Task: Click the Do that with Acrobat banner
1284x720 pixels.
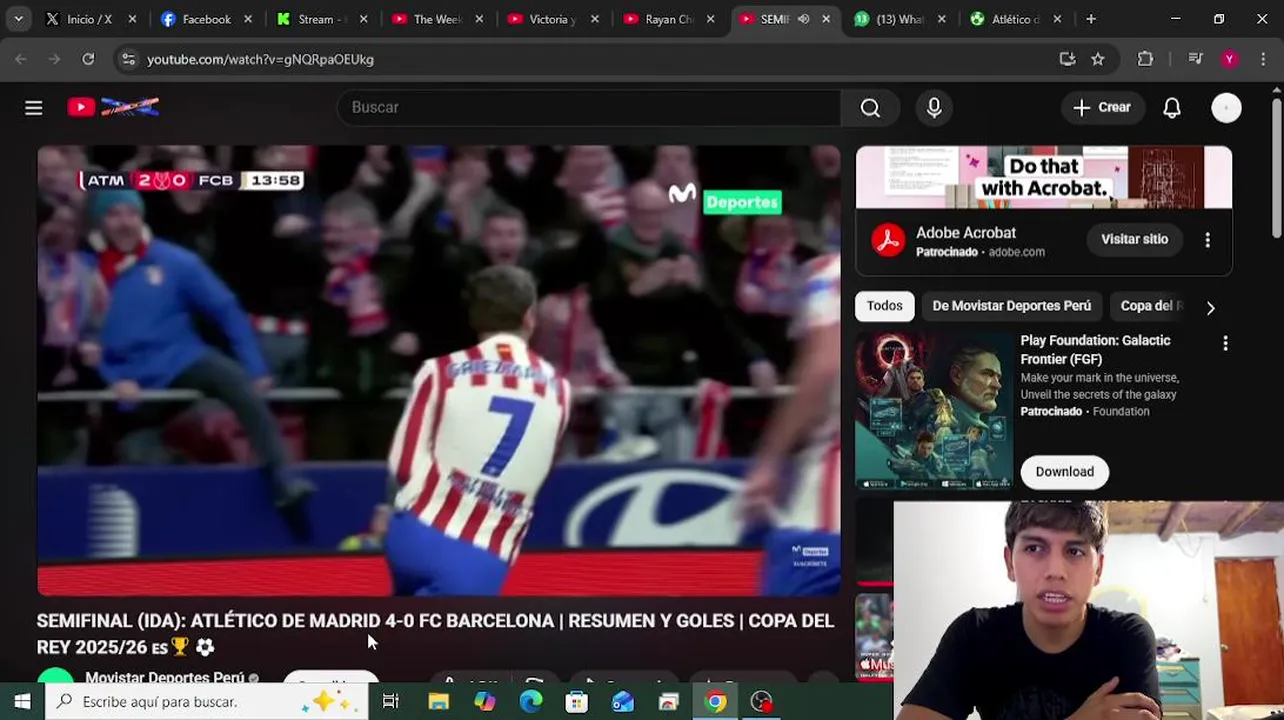Action: [1044, 177]
